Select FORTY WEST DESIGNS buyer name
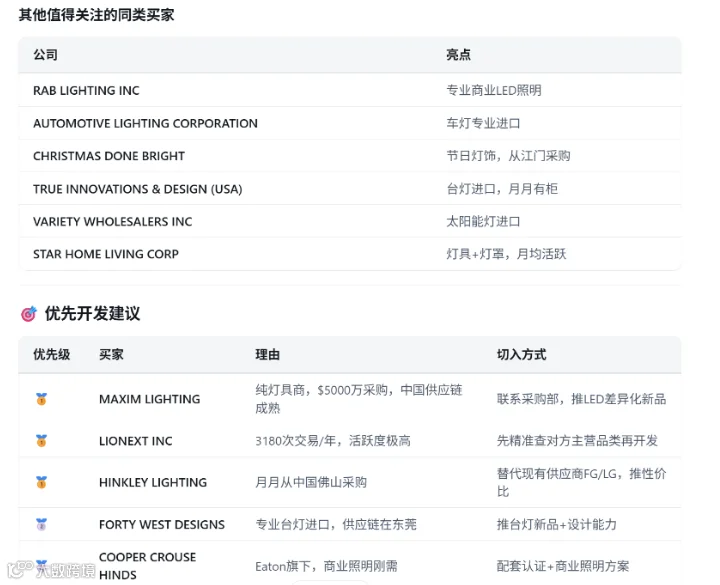The image size is (720, 585). (x=162, y=524)
